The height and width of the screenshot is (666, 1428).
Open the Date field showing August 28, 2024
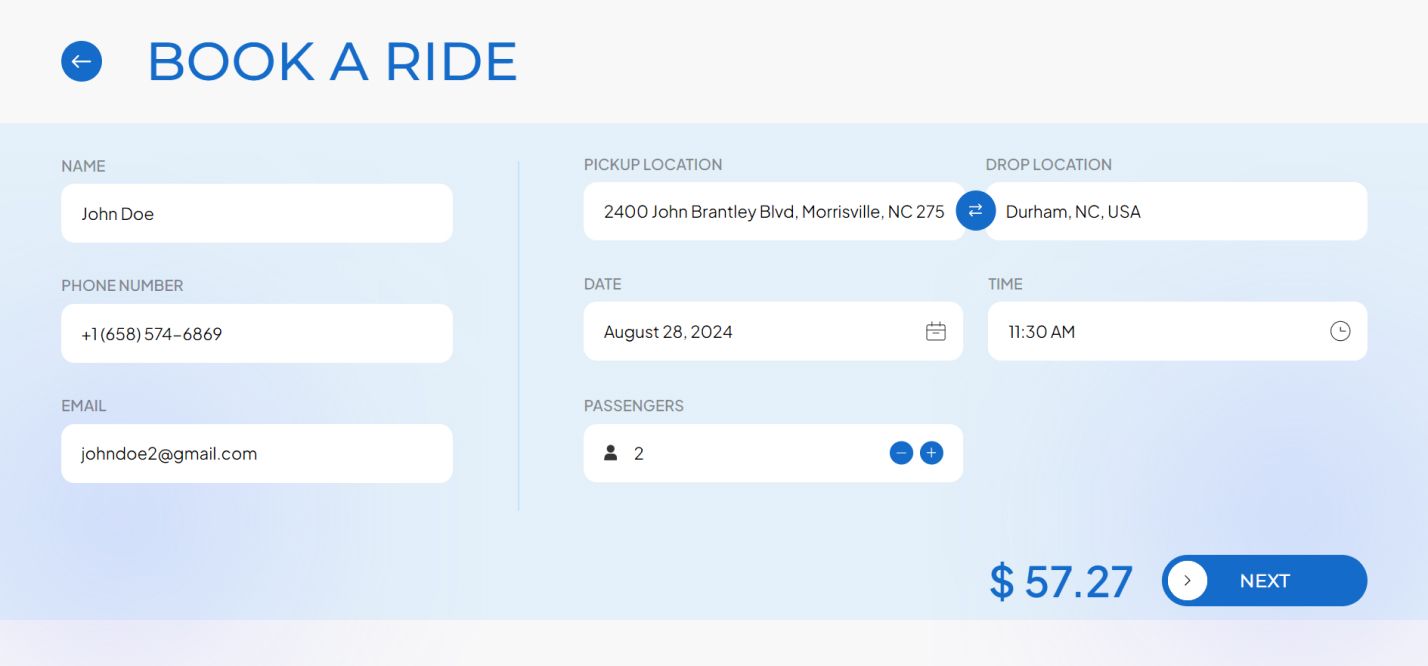(750, 332)
